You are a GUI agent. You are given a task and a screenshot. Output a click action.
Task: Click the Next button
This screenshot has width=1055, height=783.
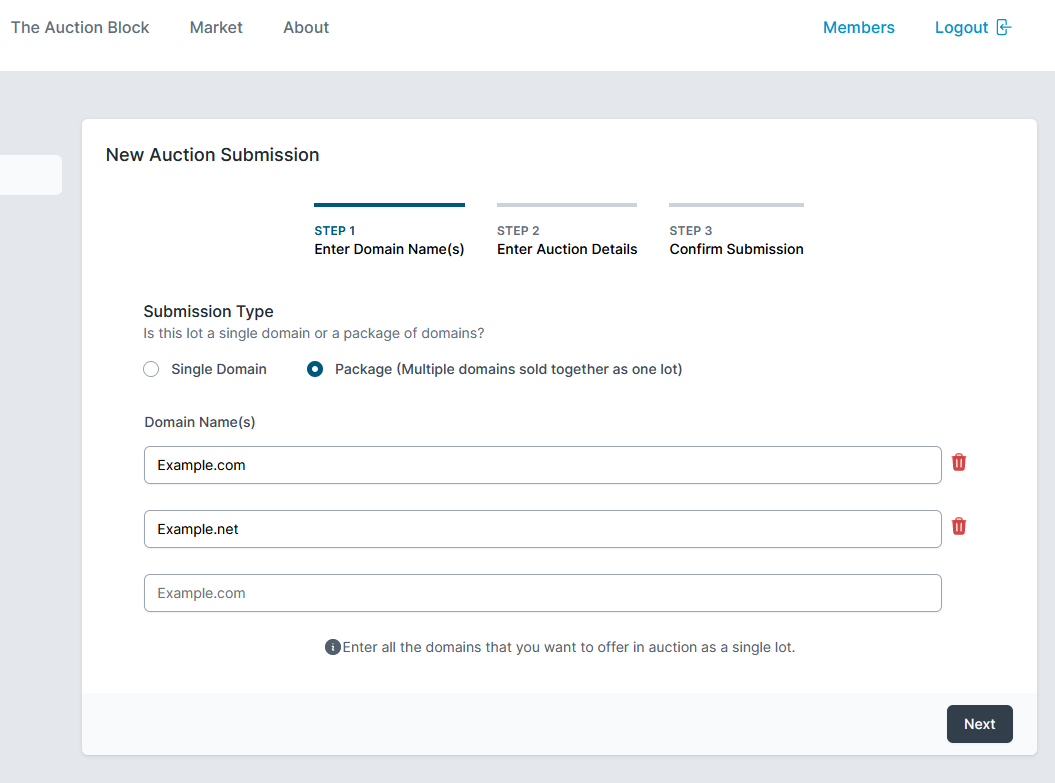pos(980,724)
